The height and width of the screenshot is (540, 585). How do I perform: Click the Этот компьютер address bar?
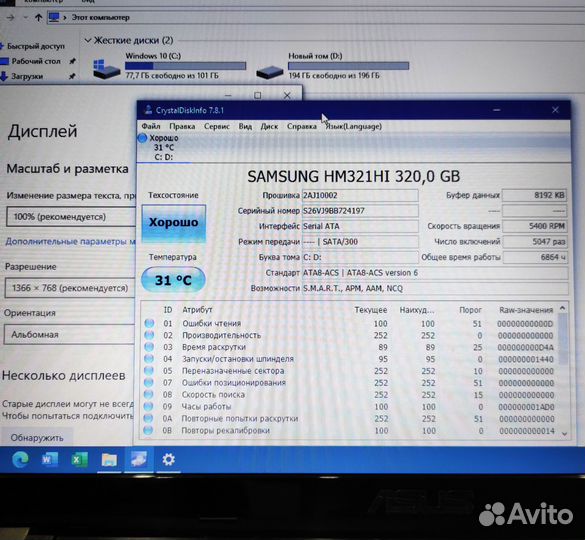coord(315,17)
